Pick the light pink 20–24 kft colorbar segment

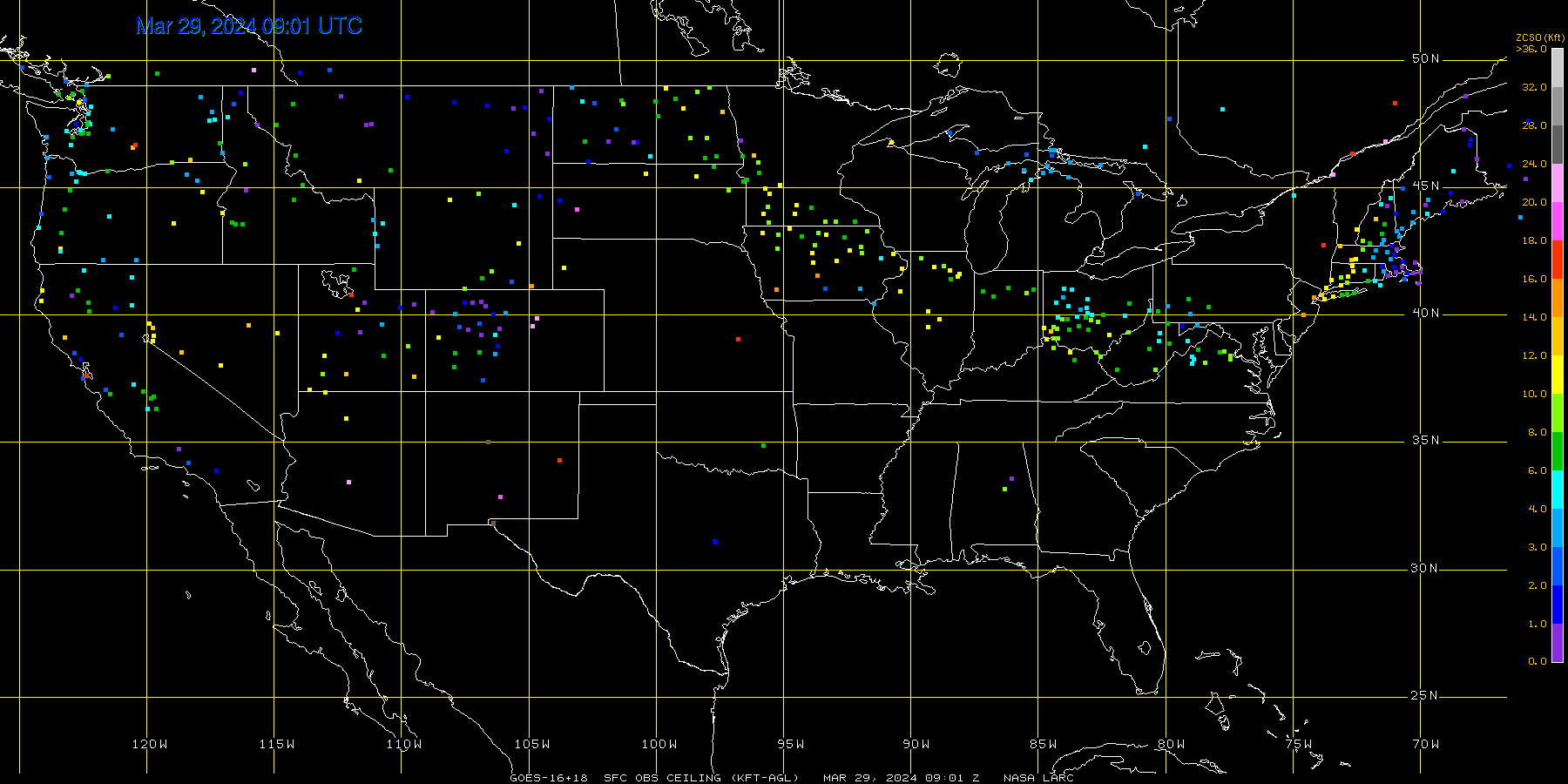(x=1558, y=183)
